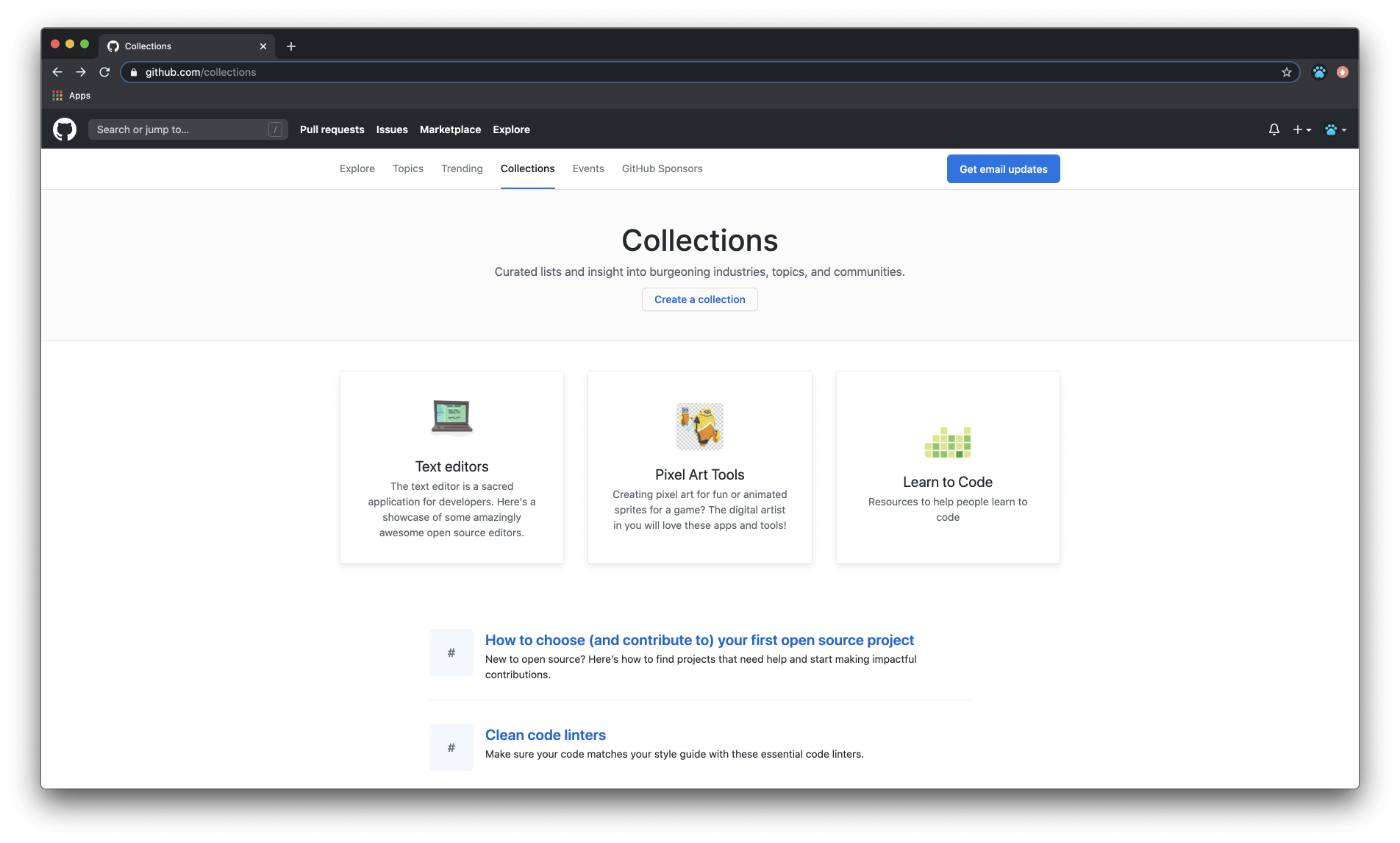Click the Apps shortcut in the bookmarks bar

click(x=71, y=95)
